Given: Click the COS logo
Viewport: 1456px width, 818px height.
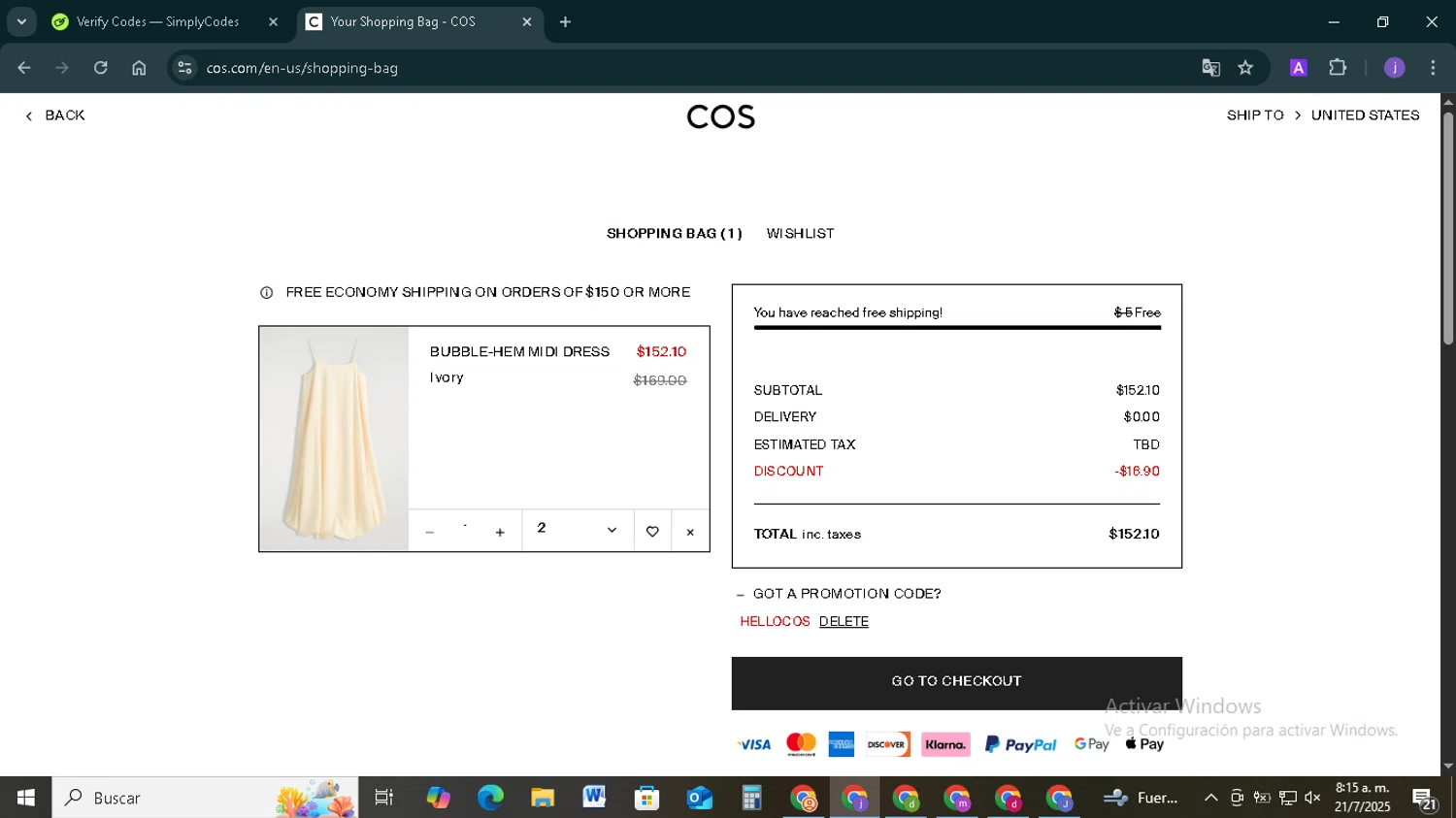Looking at the screenshot, I should coord(720,116).
